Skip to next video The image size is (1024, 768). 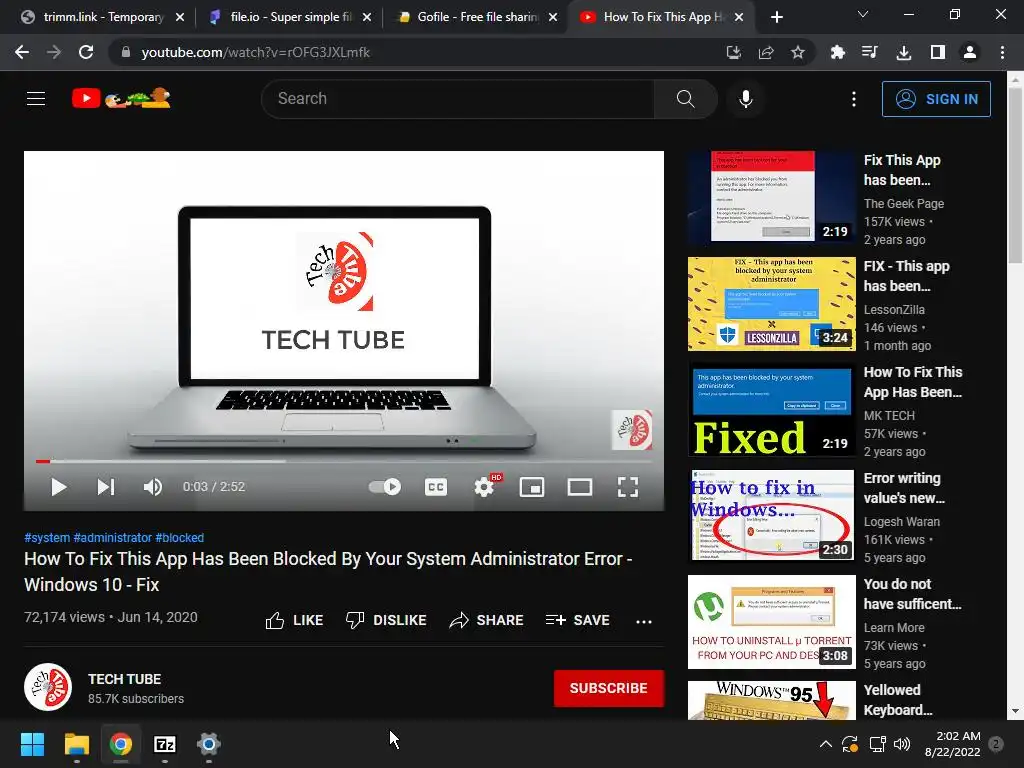(106, 487)
